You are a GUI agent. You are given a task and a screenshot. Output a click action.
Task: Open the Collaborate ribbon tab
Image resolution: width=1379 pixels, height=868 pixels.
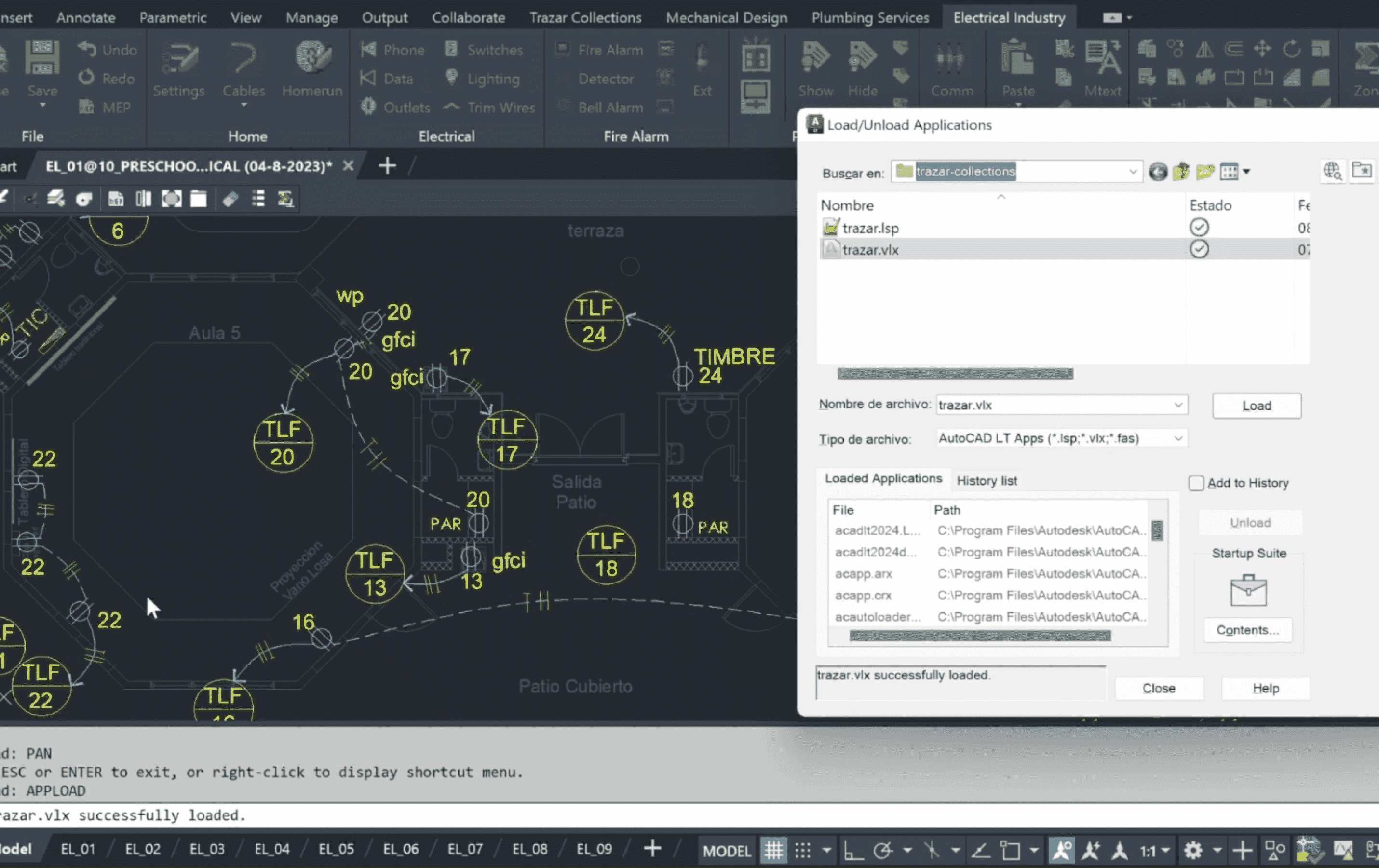[469, 17]
